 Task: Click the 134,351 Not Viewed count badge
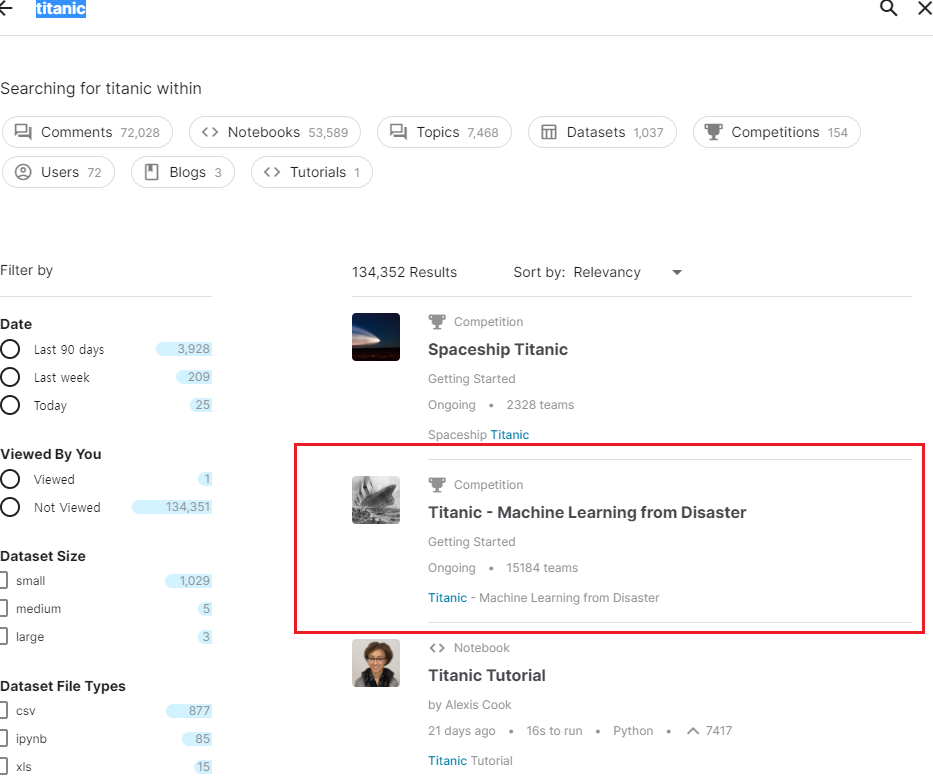[x=172, y=507]
